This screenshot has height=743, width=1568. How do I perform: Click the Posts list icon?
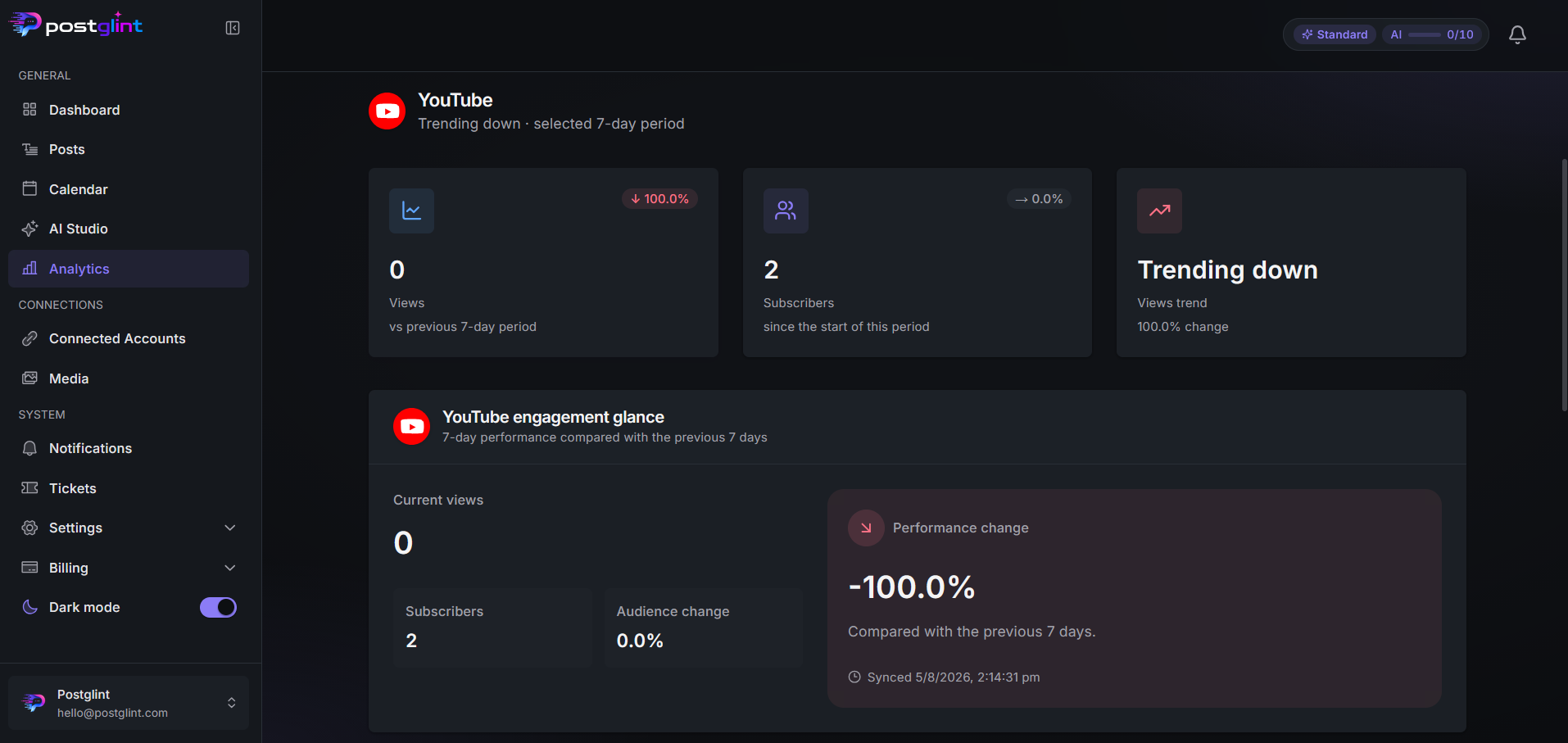[29, 149]
